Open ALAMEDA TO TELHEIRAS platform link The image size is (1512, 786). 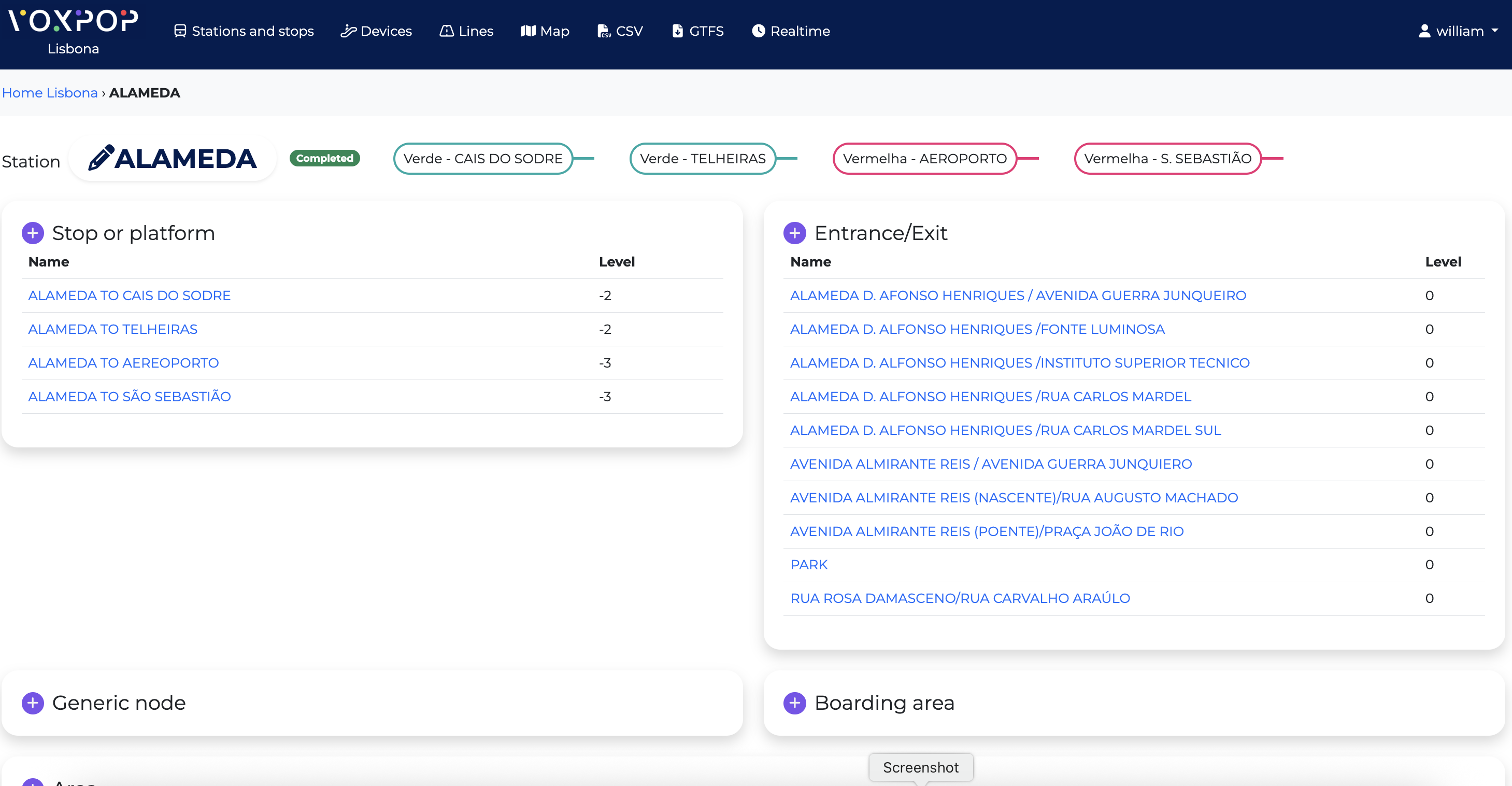[112, 329]
